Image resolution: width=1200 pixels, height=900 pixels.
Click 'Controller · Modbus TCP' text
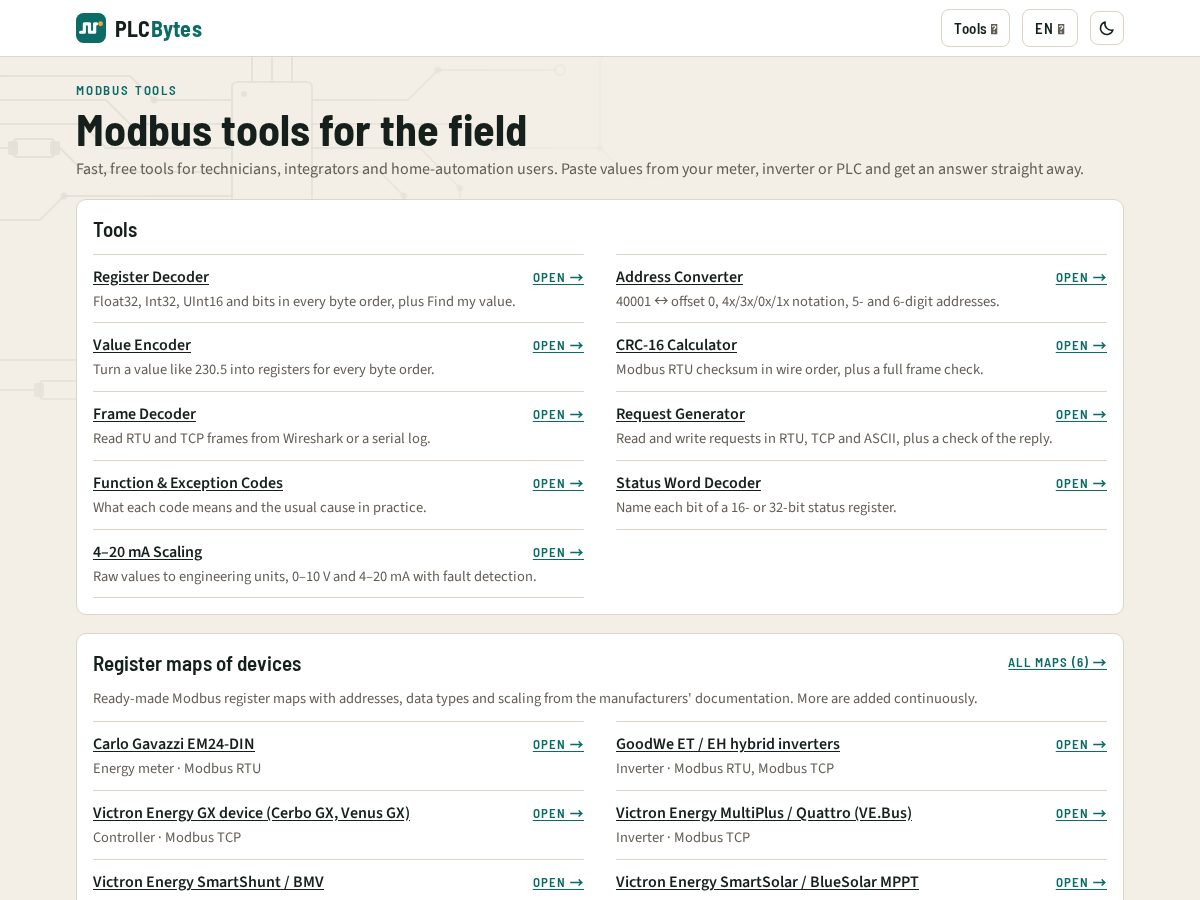tap(167, 838)
